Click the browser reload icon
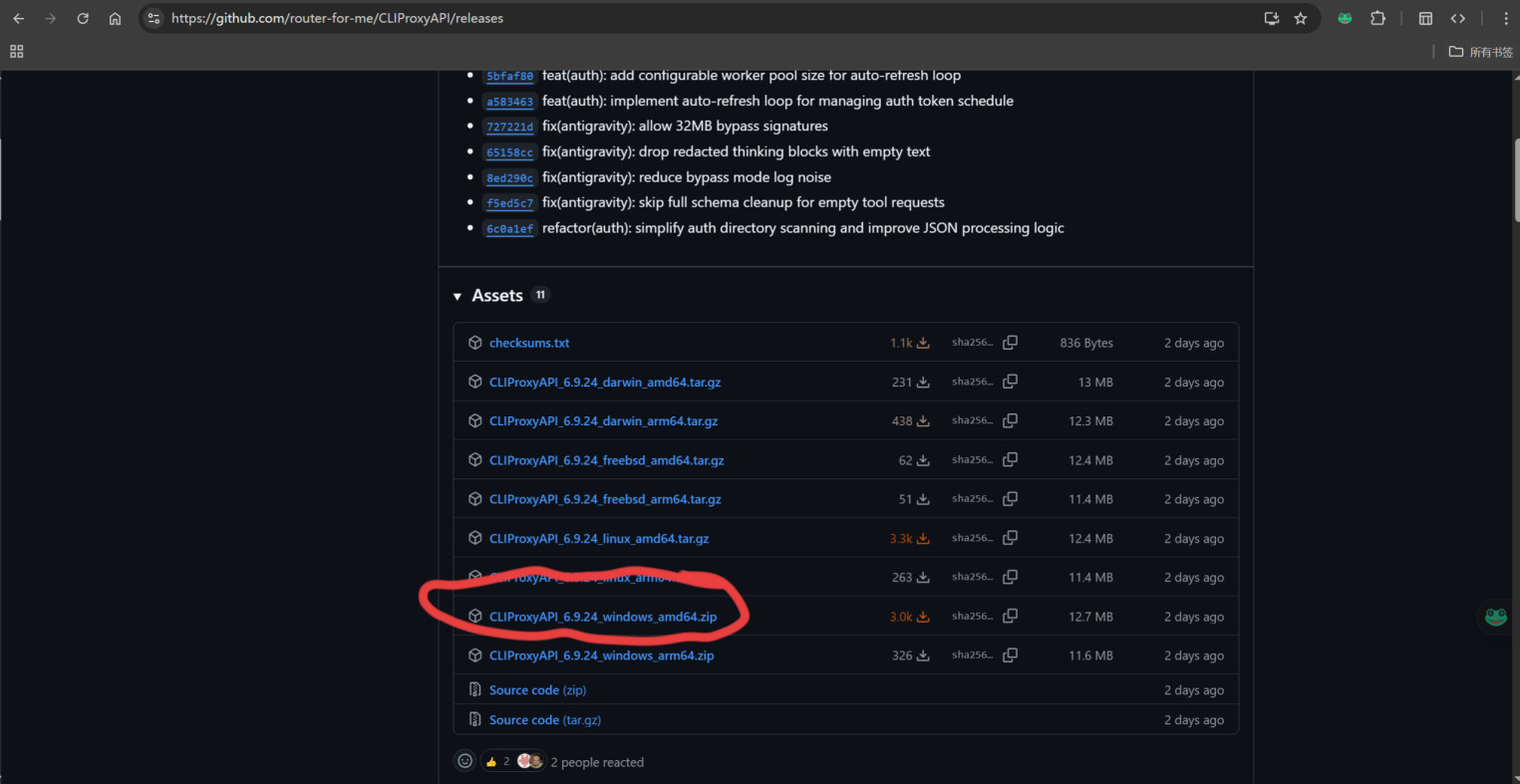 point(83,18)
